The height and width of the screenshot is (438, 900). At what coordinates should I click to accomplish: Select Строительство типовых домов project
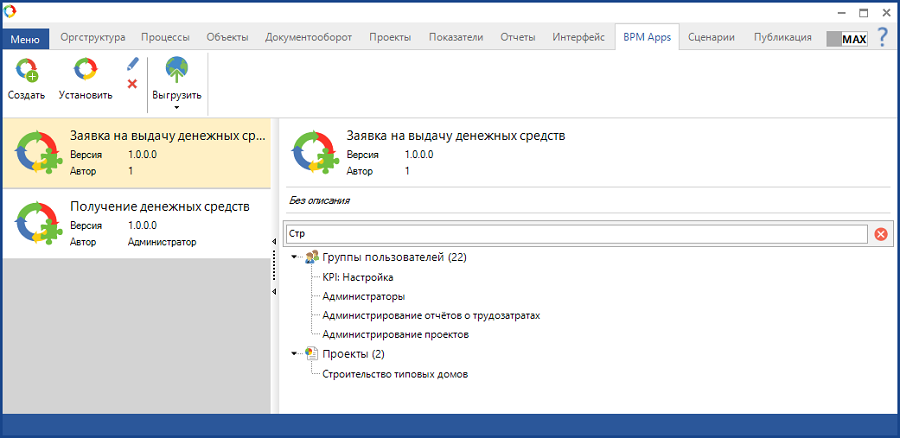395,374
